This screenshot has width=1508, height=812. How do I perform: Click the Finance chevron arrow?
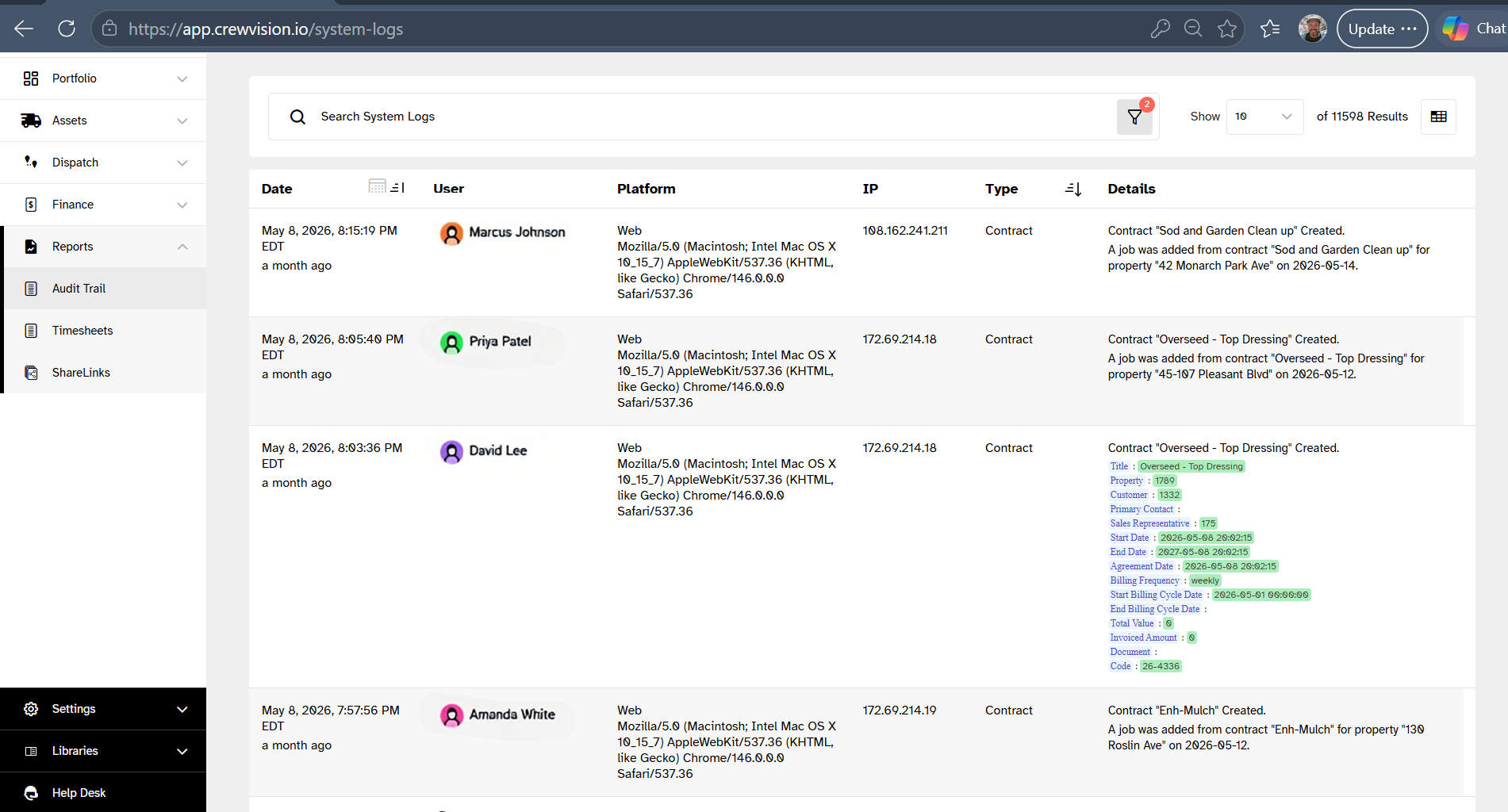[182, 205]
